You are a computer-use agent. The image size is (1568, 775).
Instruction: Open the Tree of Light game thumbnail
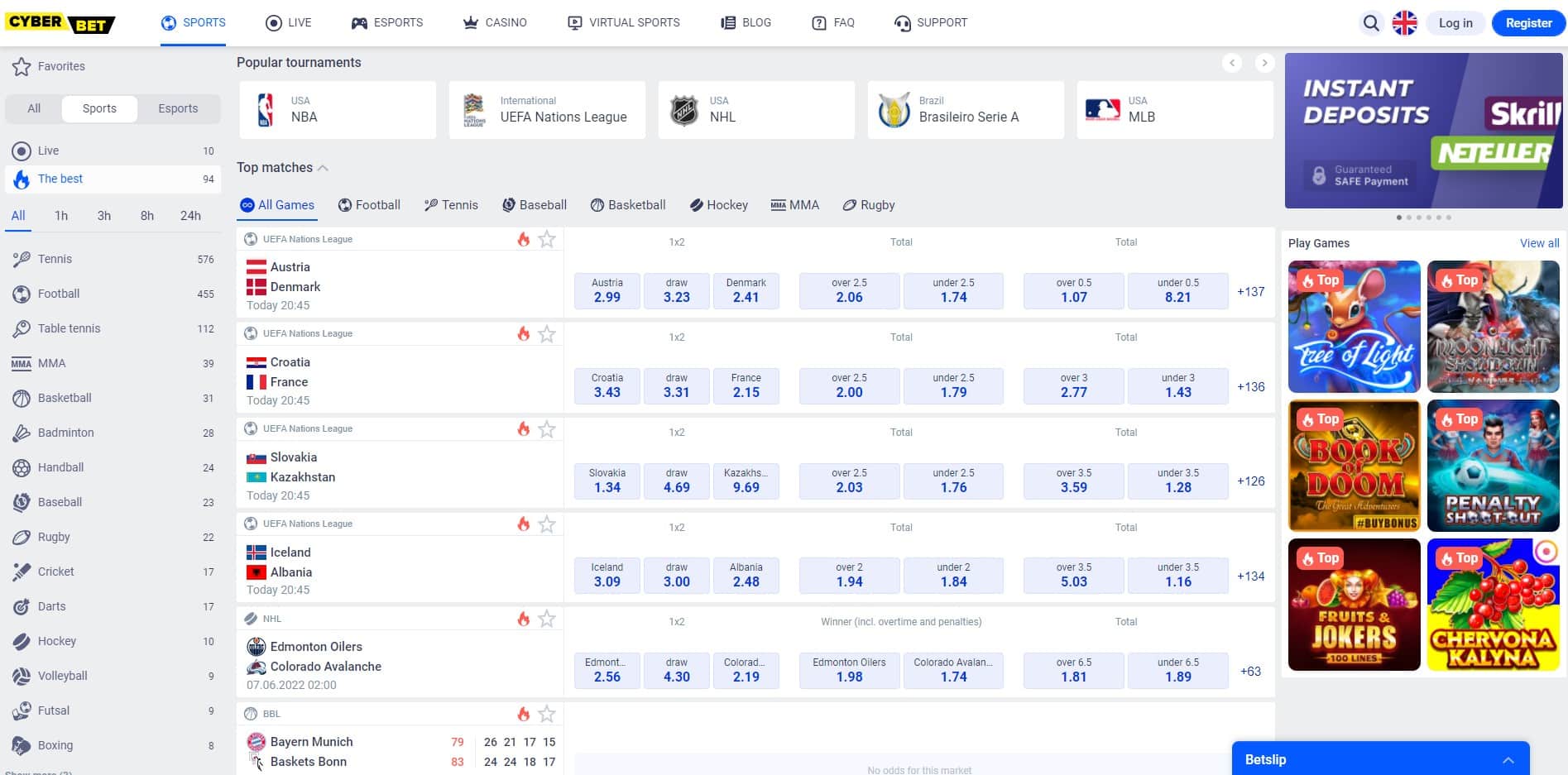click(x=1355, y=327)
